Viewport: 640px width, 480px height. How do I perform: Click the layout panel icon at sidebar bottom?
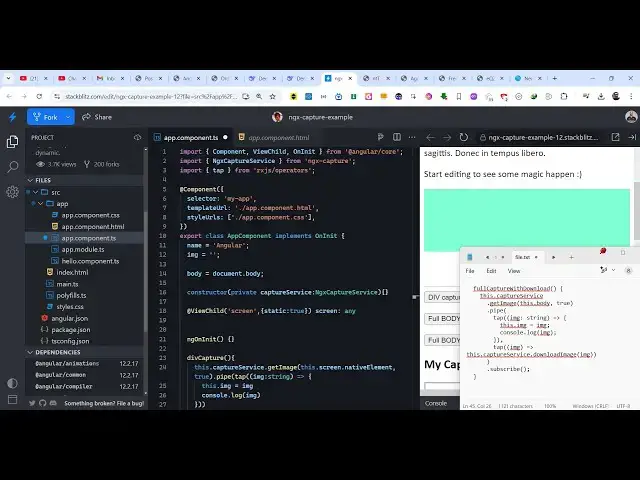(x=12, y=400)
